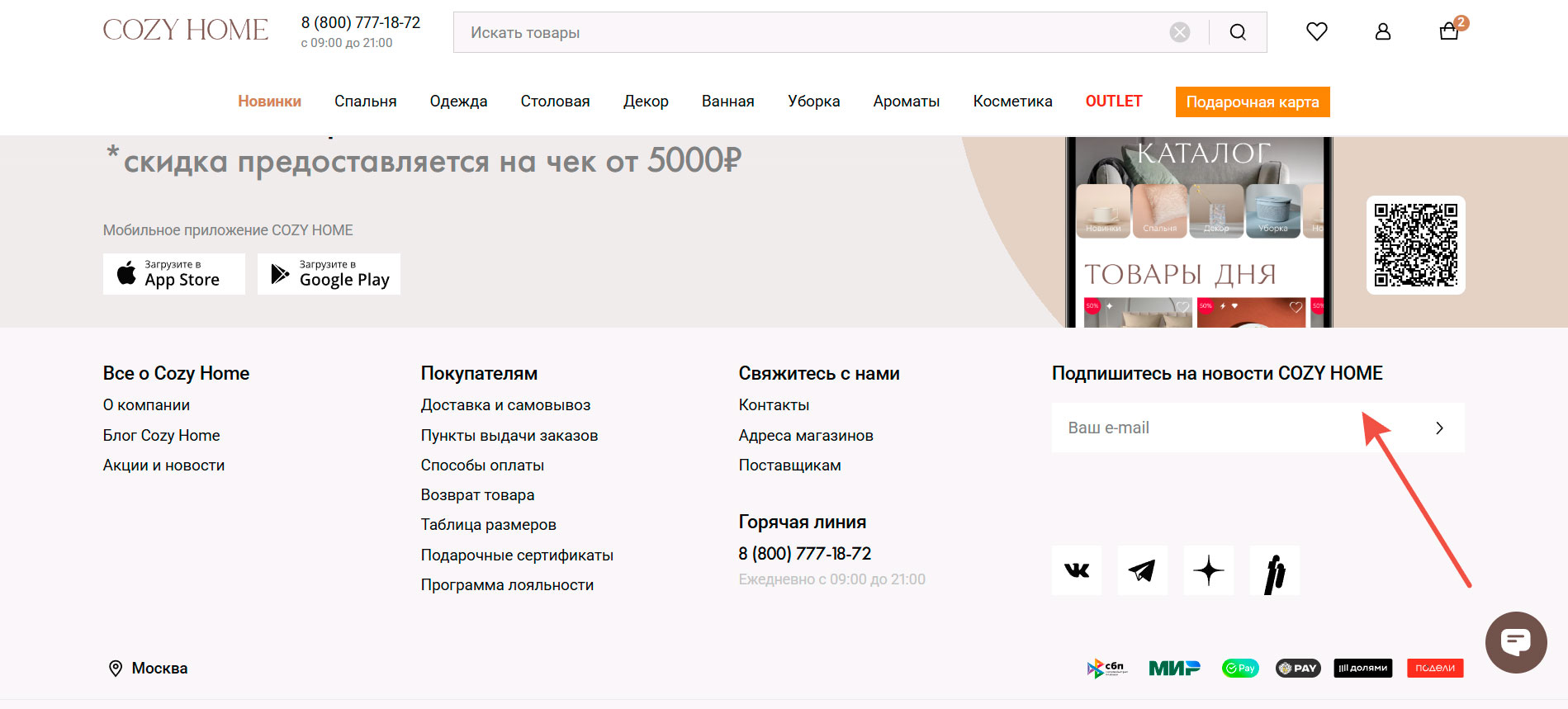The width and height of the screenshot is (1568, 709).
Task: Click the Москва location pin icon
Action: (x=116, y=669)
